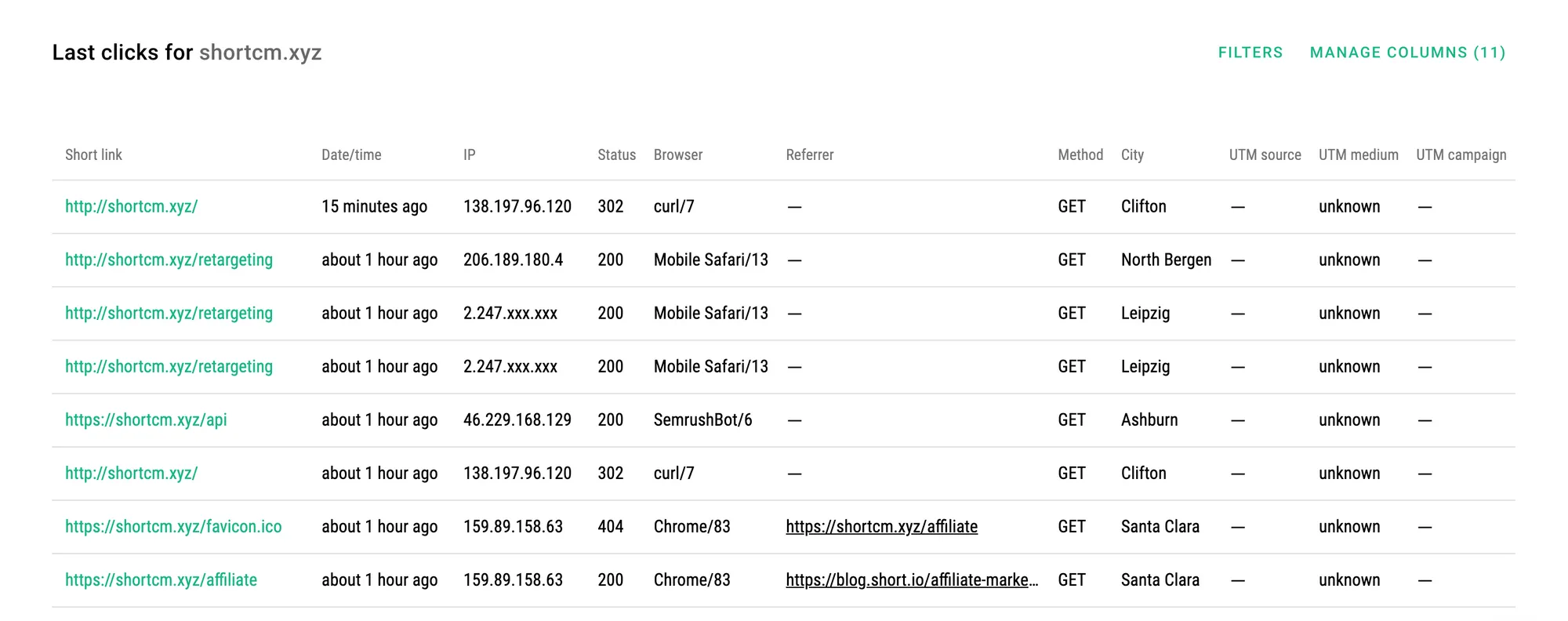Open retargeting link in North Bergen row

tap(169, 260)
